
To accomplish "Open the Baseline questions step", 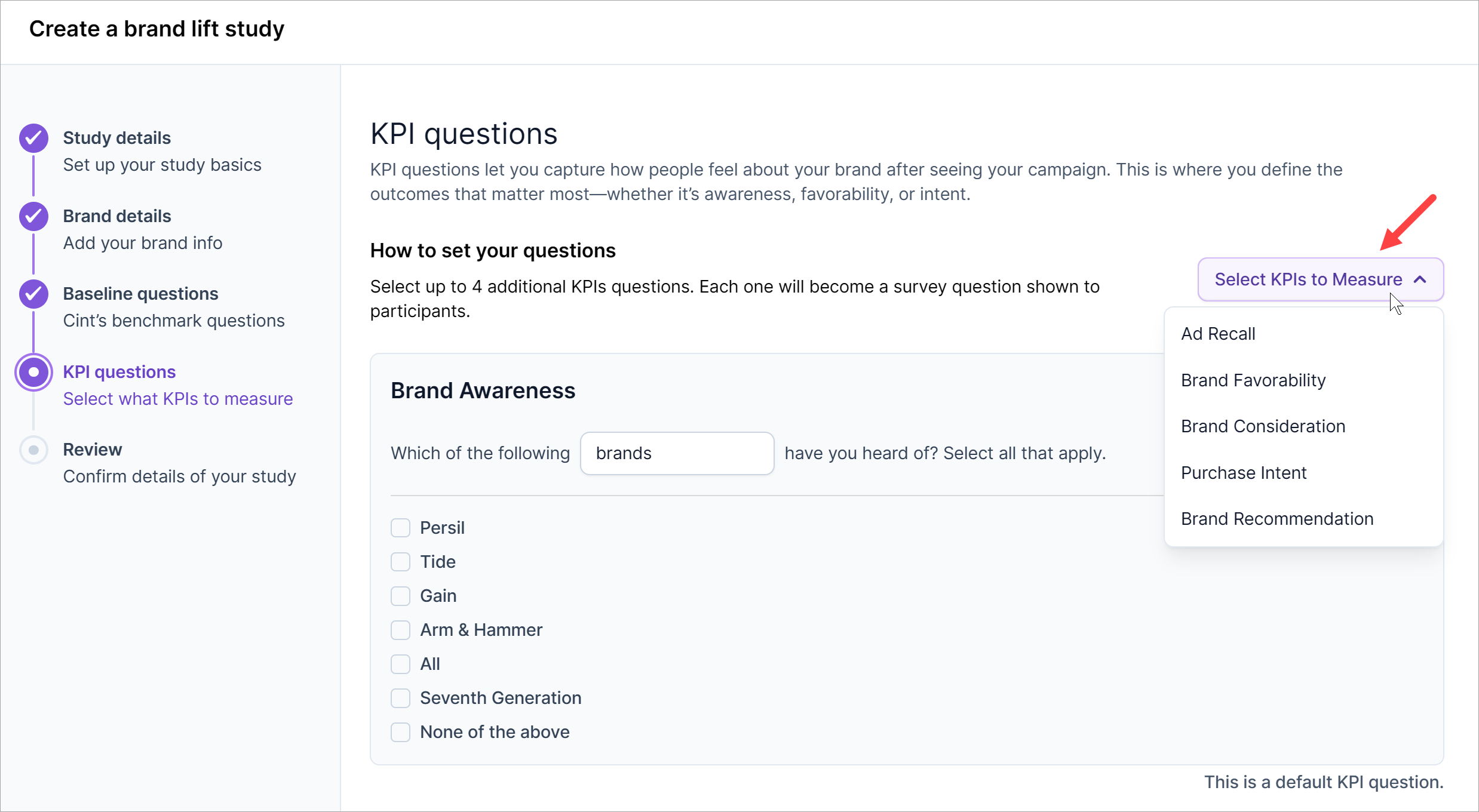I will tap(140, 294).
